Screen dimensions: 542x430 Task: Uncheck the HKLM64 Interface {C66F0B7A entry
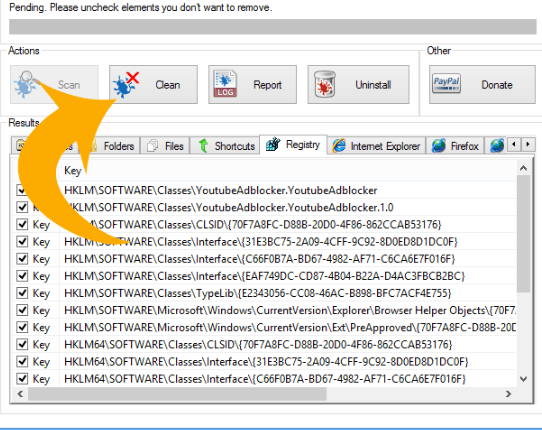coord(22,379)
